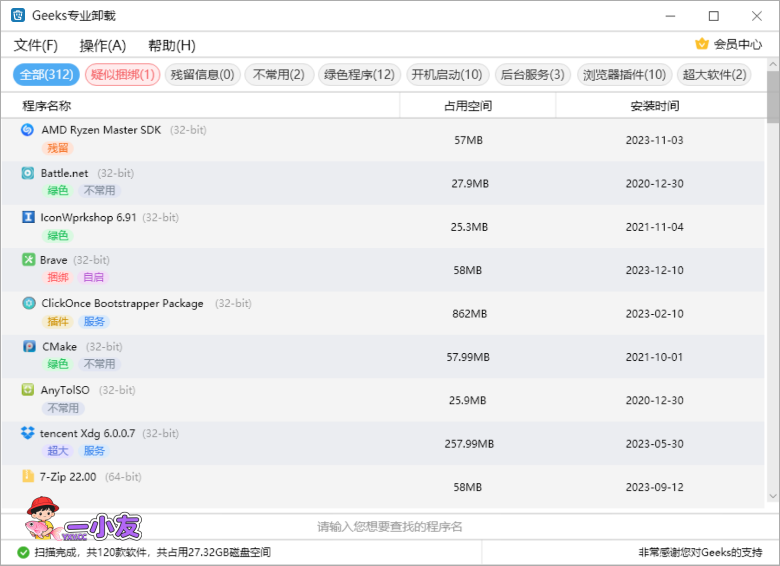Click the ClickOnce Bootstrapper Package icon
The width and height of the screenshot is (780, 566).
tap(29, 303)
